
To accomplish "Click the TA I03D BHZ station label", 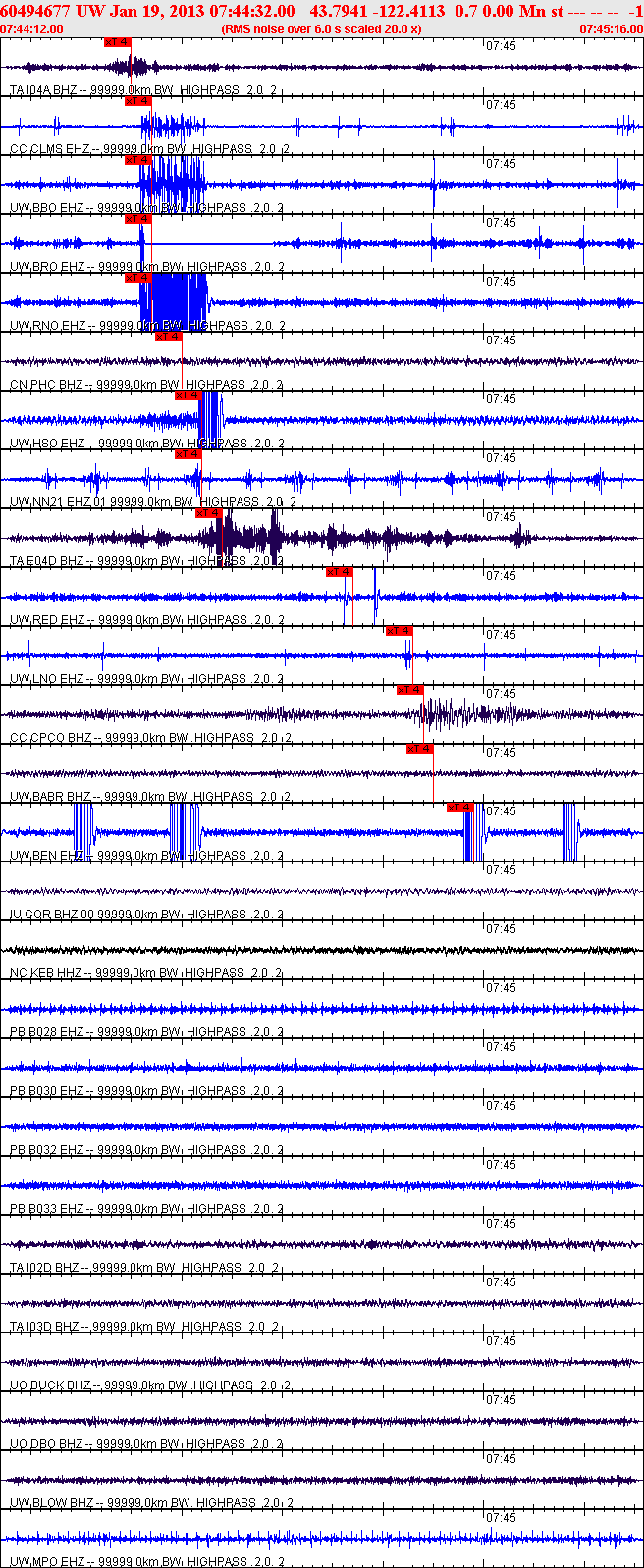I will tap(45, 1327).
